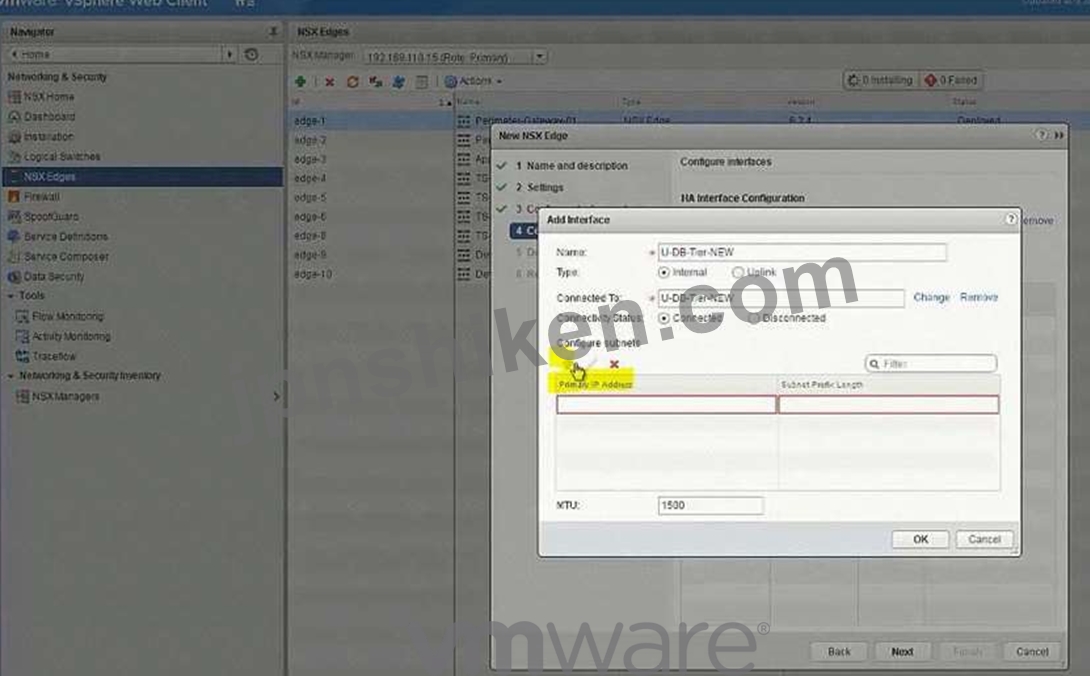Click help icon in New NSX Edge dialog
Image resolution: width=1090 pixels, height=676 pixels.
click(x=1041, y=135)
